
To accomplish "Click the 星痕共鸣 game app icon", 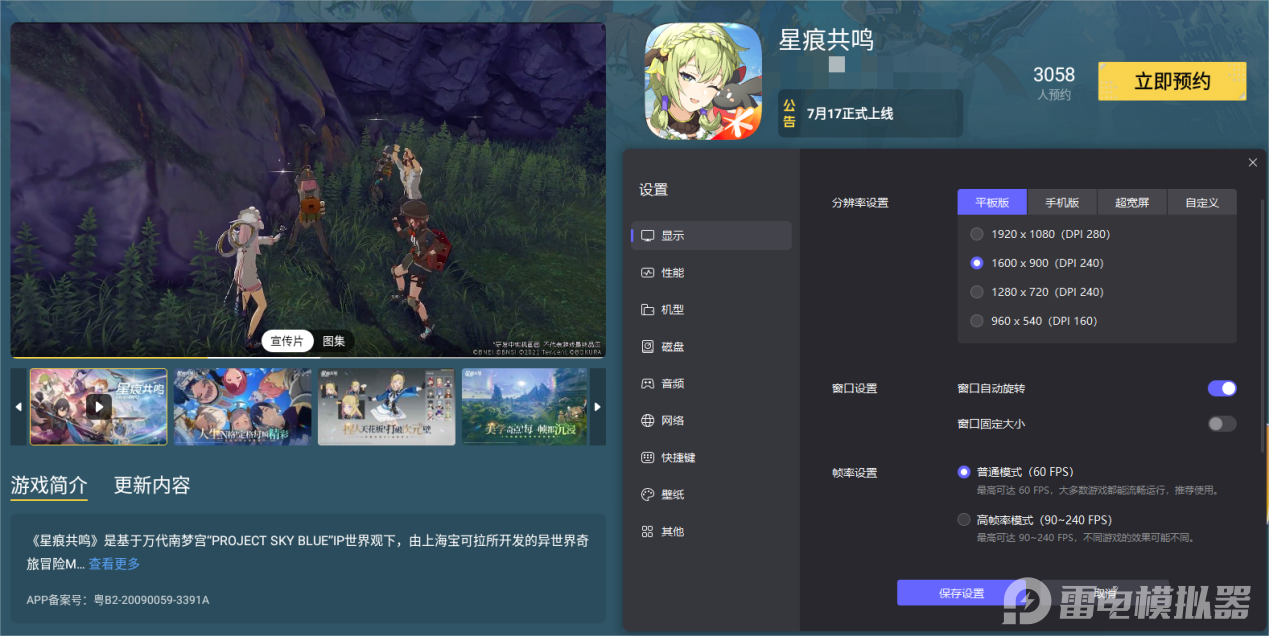I will pyautogui.click(x=704, y=82).
